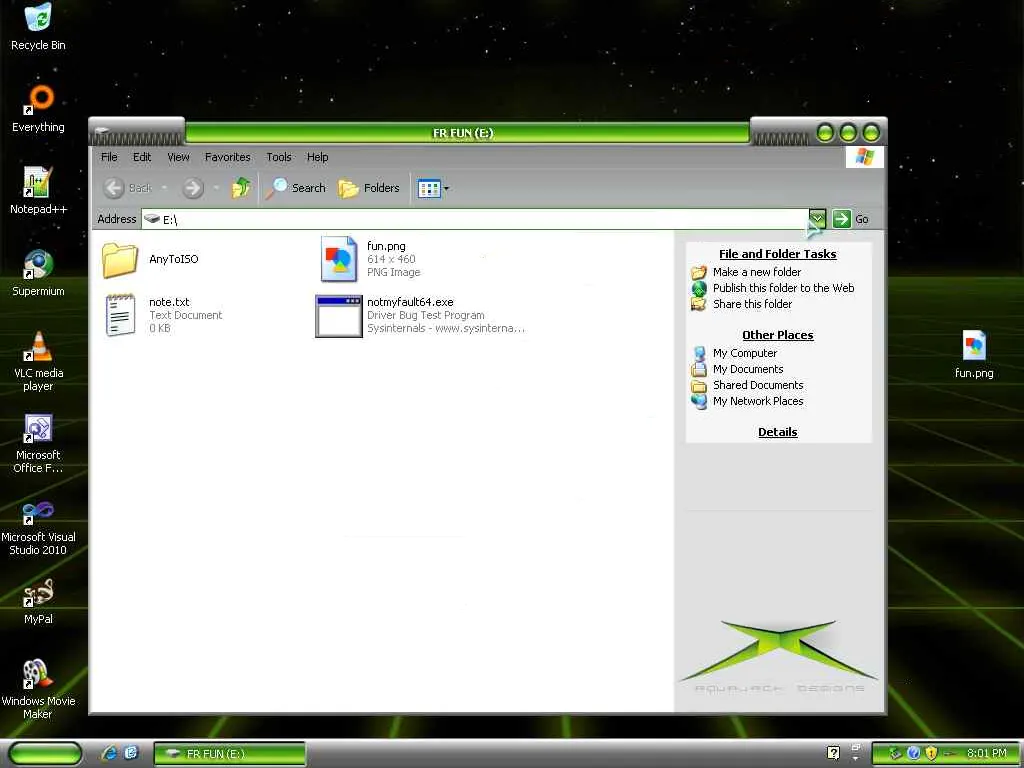Screen dimensions: 1024x768
Task: Click the FR FUN (E:) taskbar button
Action: (x=230, y=753)
